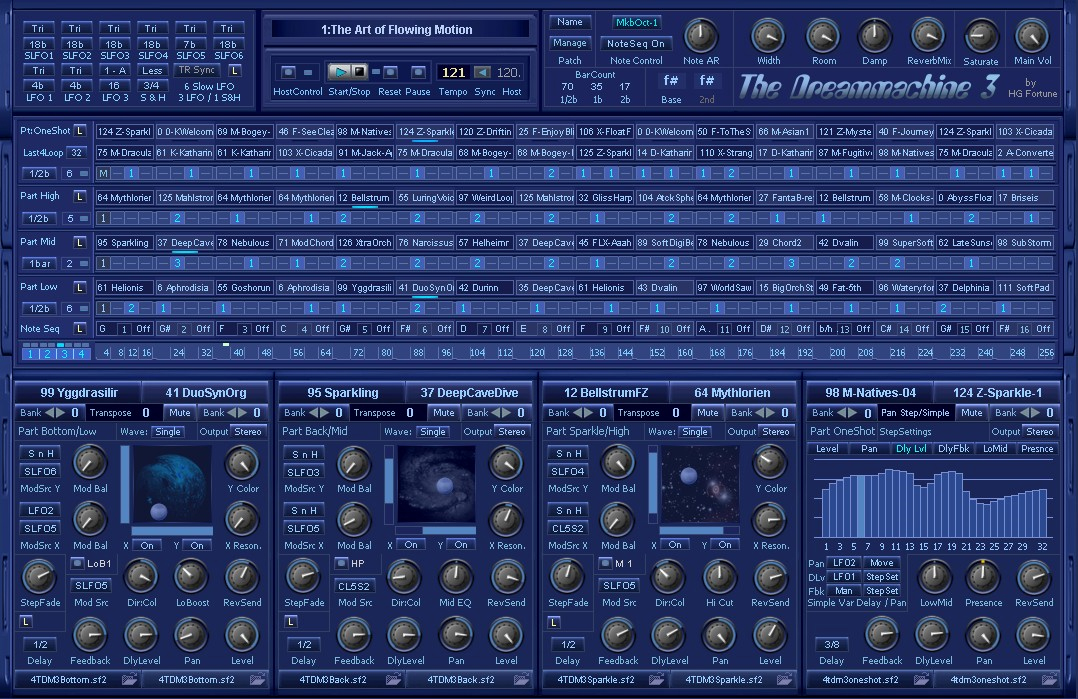Click Bank right arrow under 95 Sparkling

pyautogui.click(x=324, y=412)
